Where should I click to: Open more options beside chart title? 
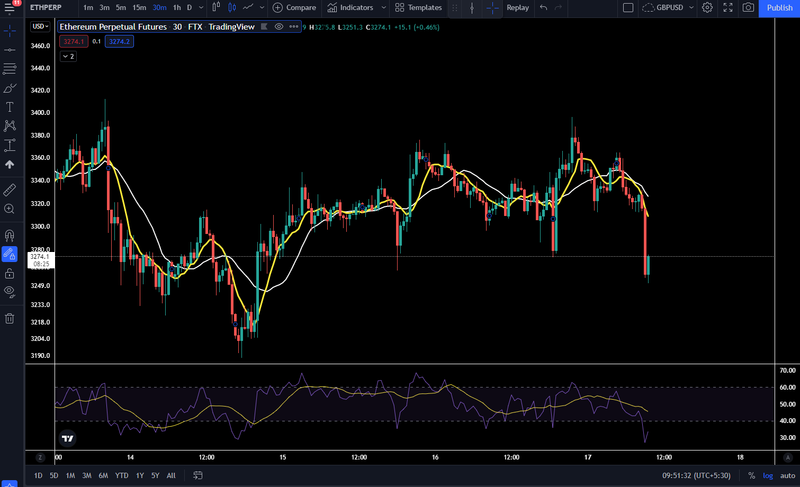point(293,27)
